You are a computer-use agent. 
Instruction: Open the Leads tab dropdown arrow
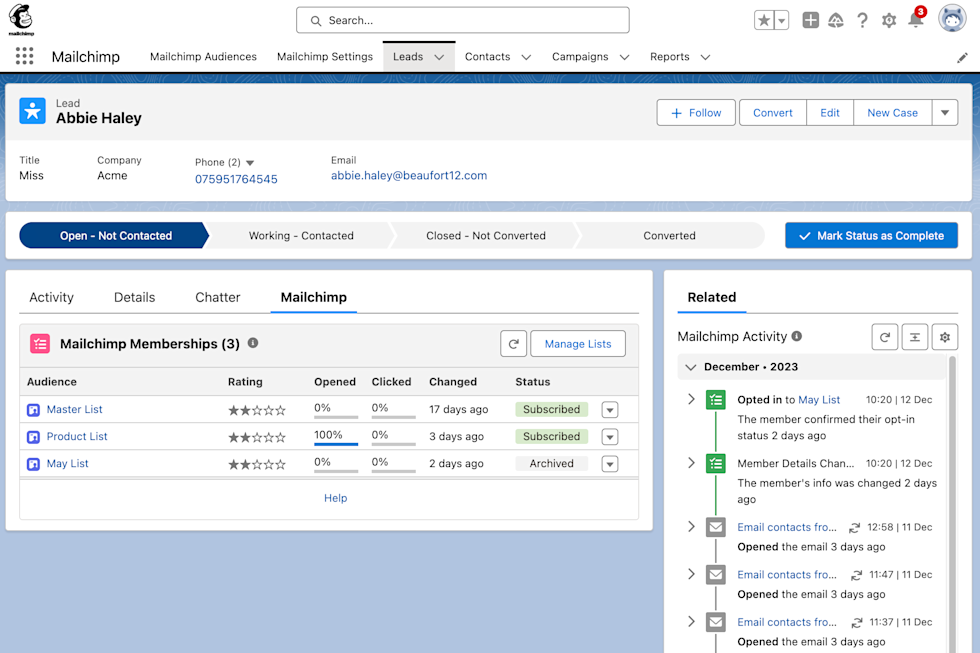tap(437, 57)
